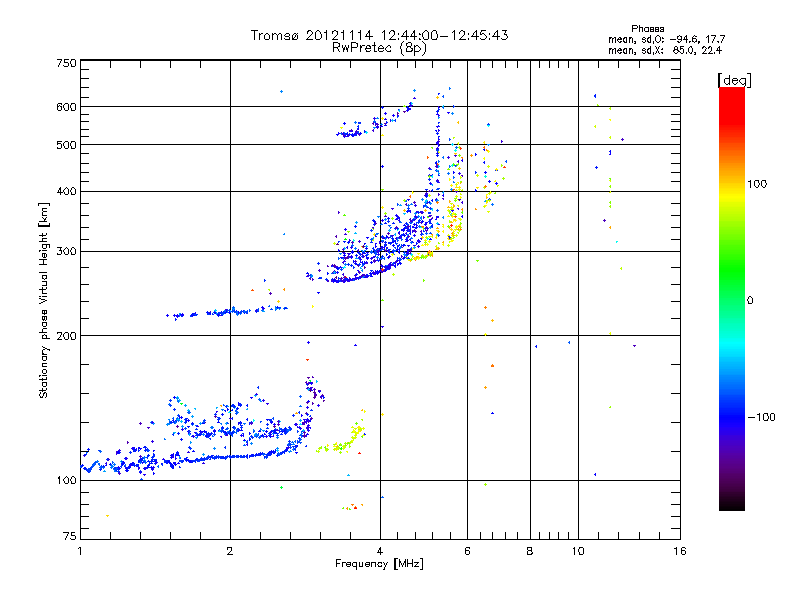Click the y-axis '400' tick label
This screenshot has height=600, width=800.
[66, 191]
